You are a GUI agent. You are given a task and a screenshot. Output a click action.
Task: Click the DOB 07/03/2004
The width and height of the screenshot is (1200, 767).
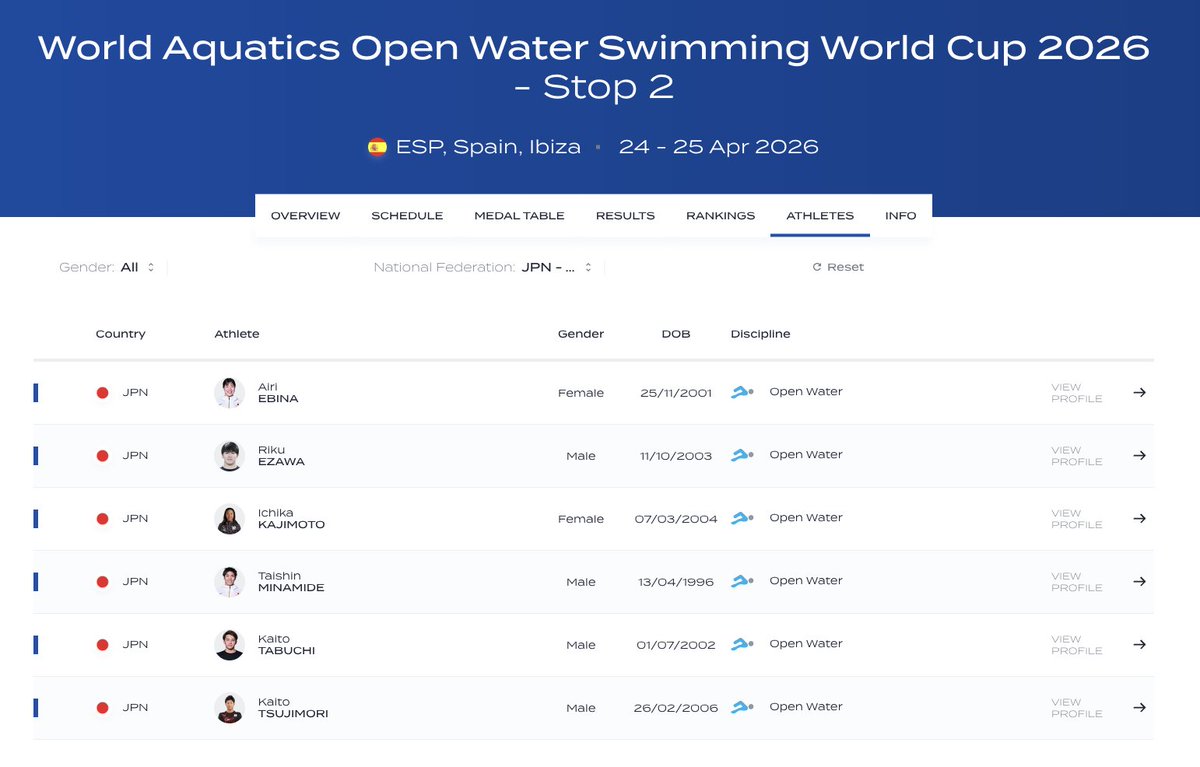(676, 519)
